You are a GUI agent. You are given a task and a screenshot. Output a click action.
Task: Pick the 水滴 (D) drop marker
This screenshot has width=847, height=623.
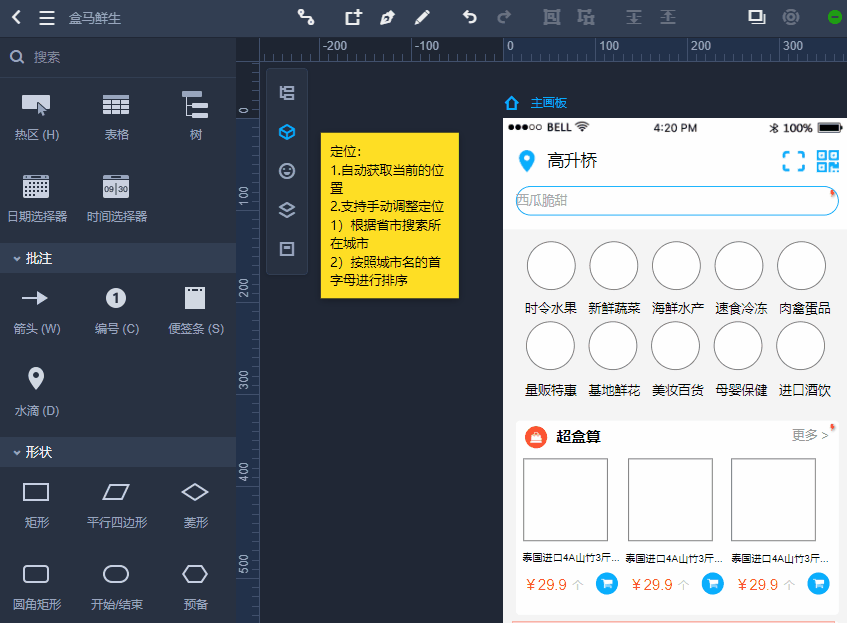[x=36, y=392]
